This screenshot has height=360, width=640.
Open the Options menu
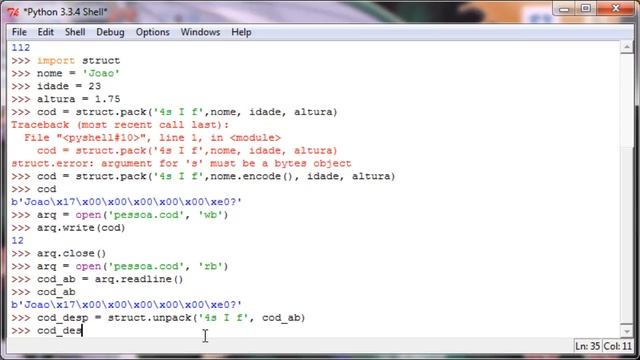tap(153, 32)
